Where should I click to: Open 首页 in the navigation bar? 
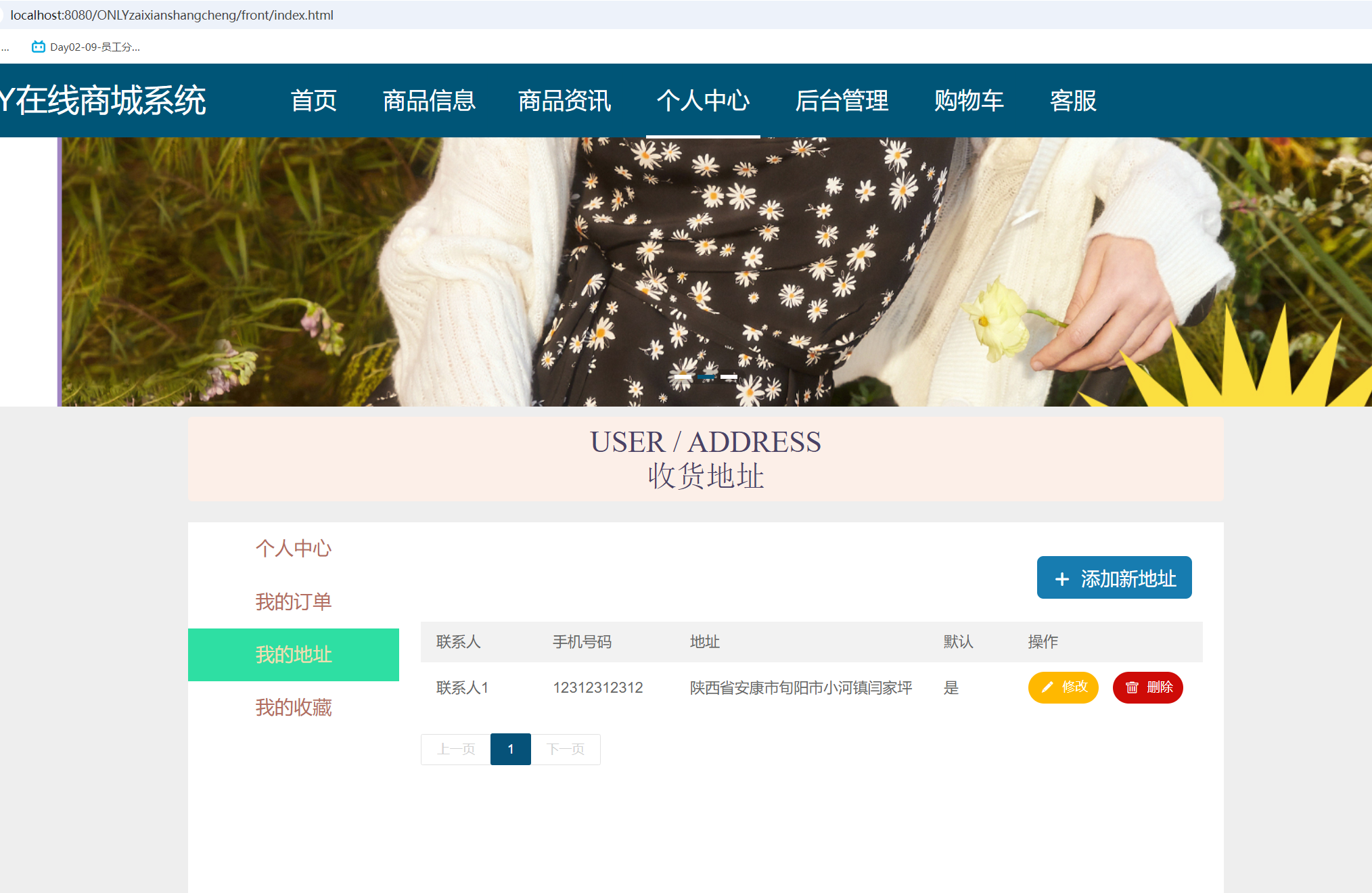[314, 101]
